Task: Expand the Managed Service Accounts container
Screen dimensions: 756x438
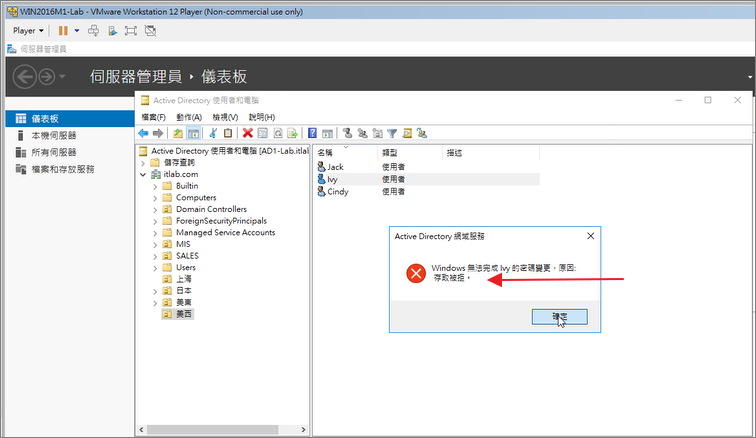Action: pos(155,233)
